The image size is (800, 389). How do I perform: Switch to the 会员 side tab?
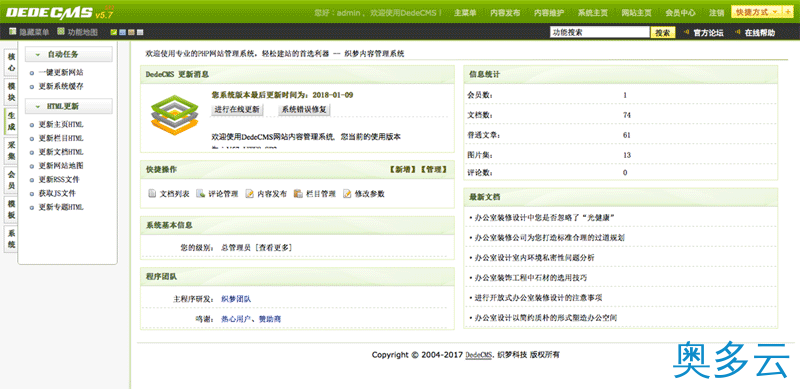(x=11, y=180)
